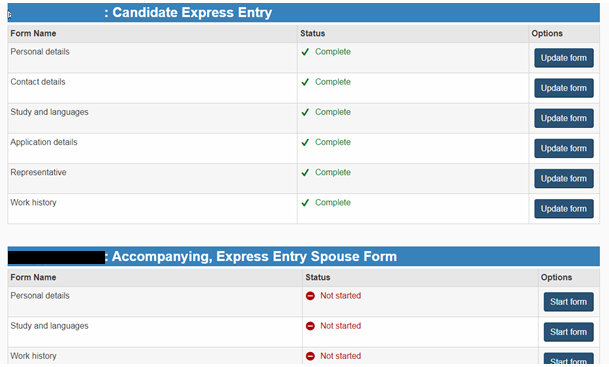The image size is (609, 367).
Task: Click the red Not started icon for spouse Work history
Action: click(310, 356)
